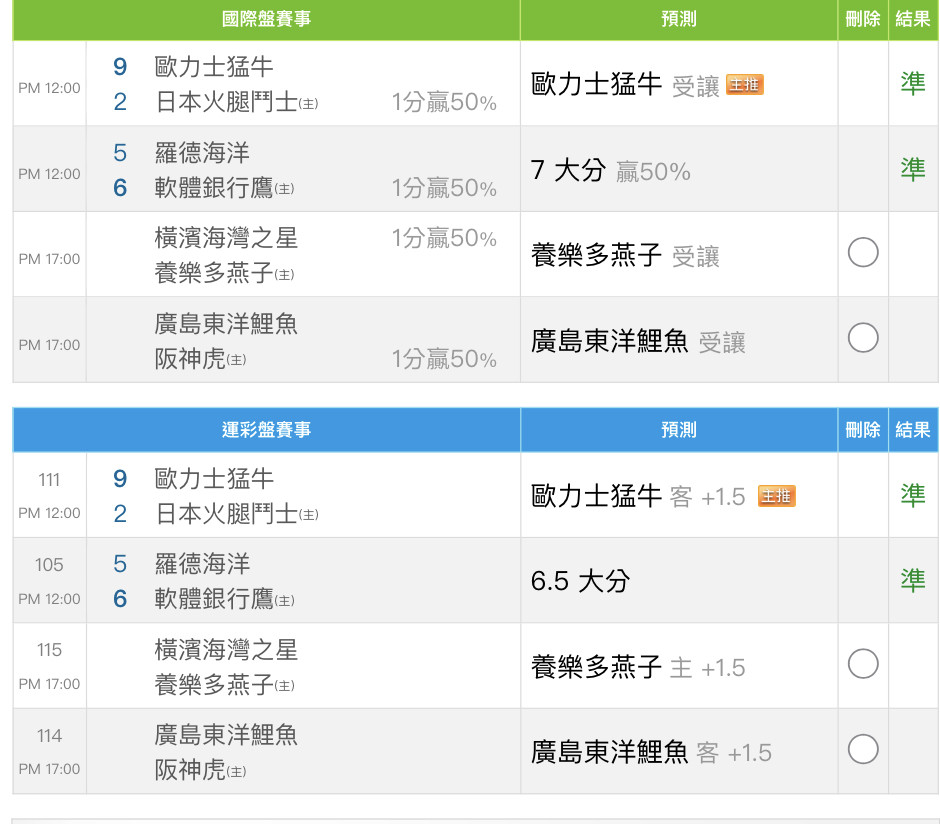Viewport: 940px width, 824px height.
Task: Click 準 result for 6.5 大分 row
Action: coord(913,580)
